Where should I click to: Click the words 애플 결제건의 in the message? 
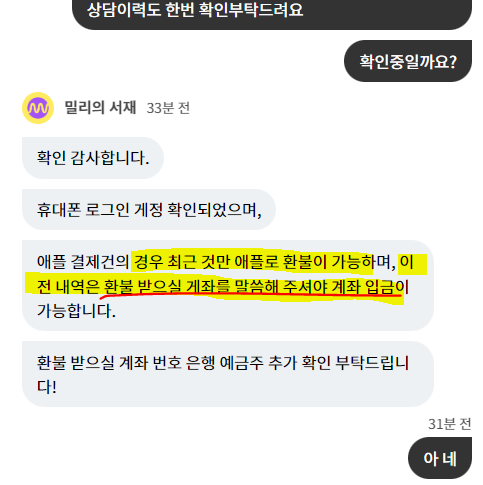coord(83,262)
